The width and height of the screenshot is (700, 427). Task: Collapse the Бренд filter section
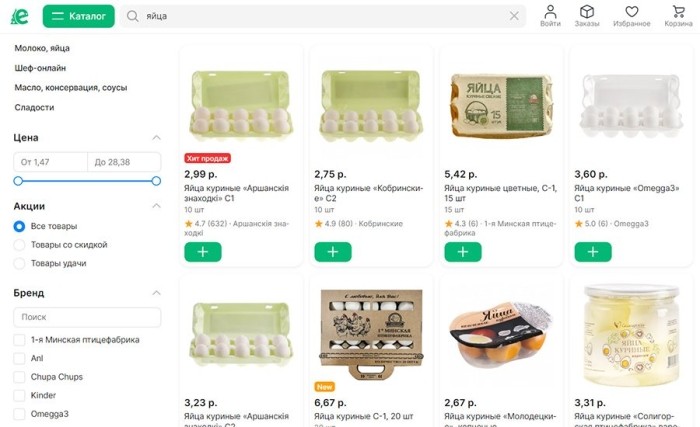(156, 293)
